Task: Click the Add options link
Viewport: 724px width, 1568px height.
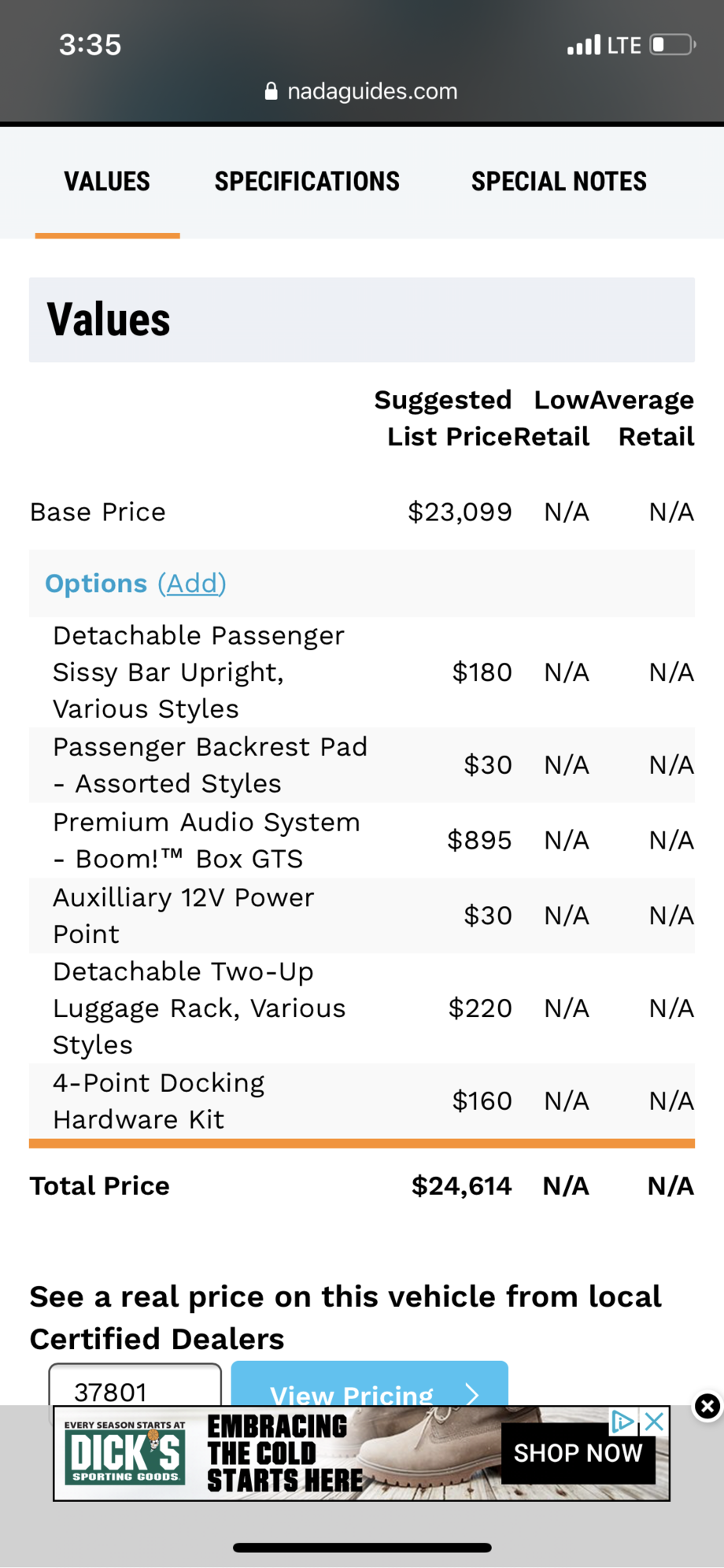Action: point(192,583)
